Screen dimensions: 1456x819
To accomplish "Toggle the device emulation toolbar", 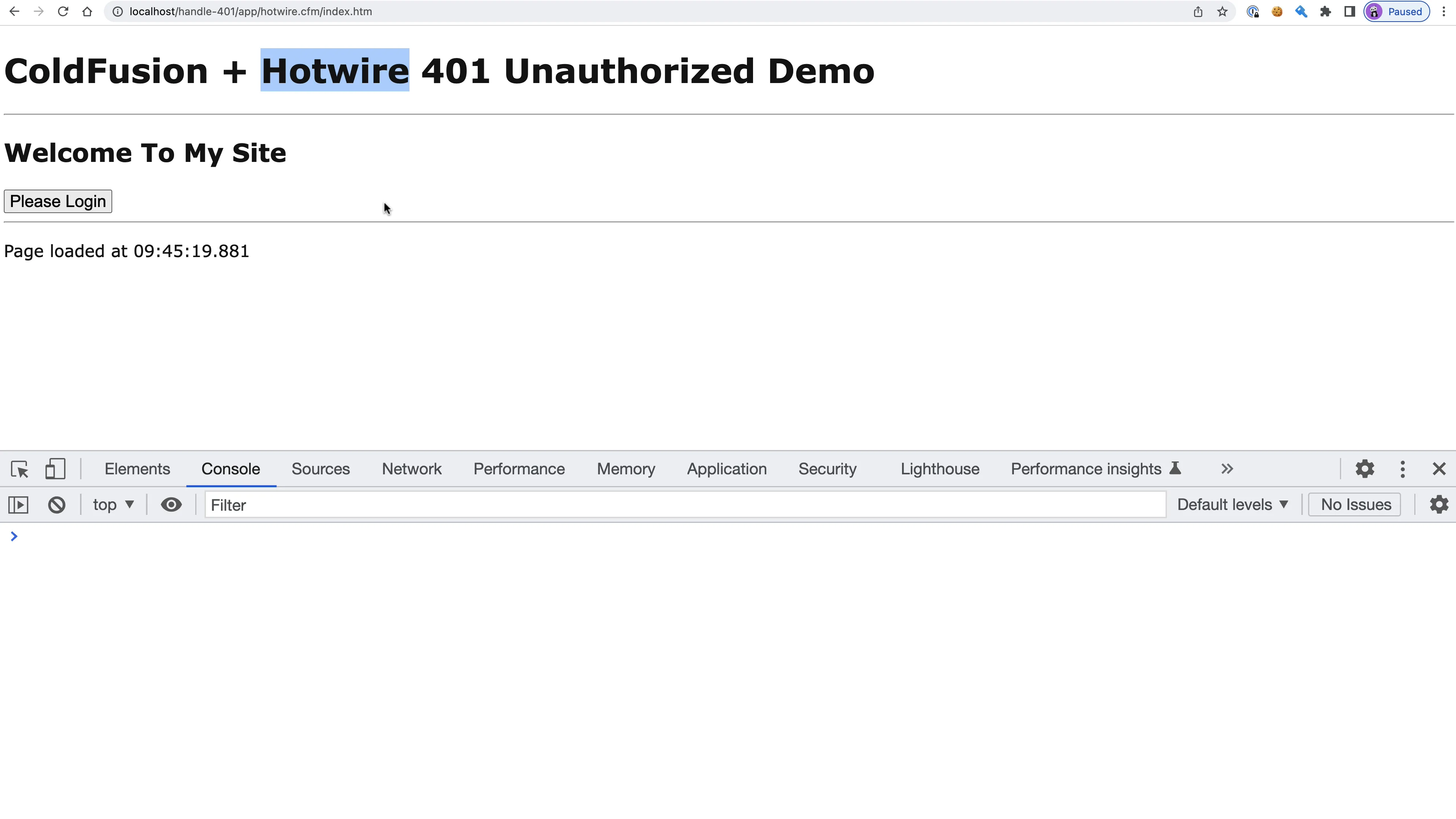I will pyautogui.click(x=55, y=469).
